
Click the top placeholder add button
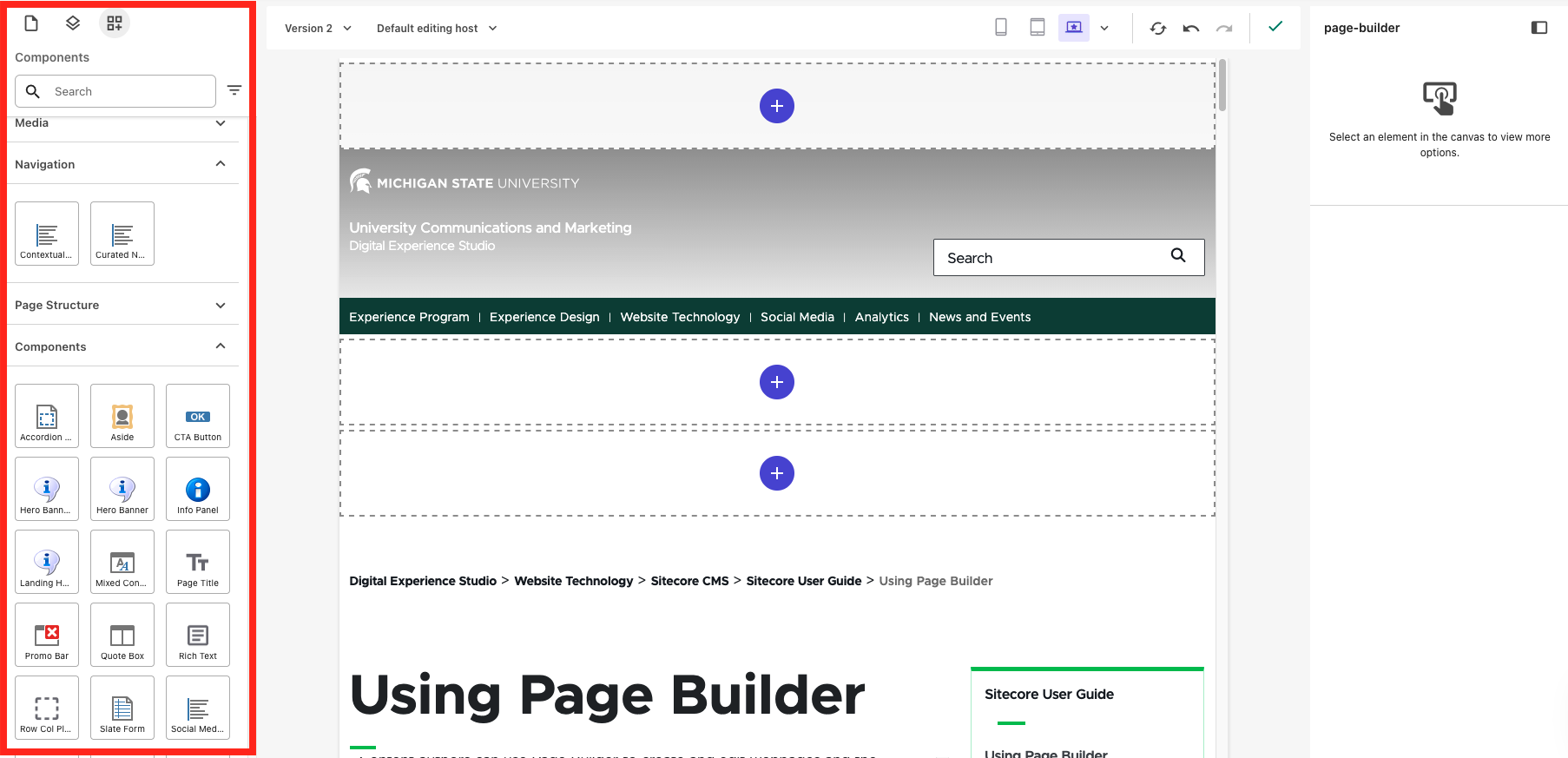tap(777, 106)
